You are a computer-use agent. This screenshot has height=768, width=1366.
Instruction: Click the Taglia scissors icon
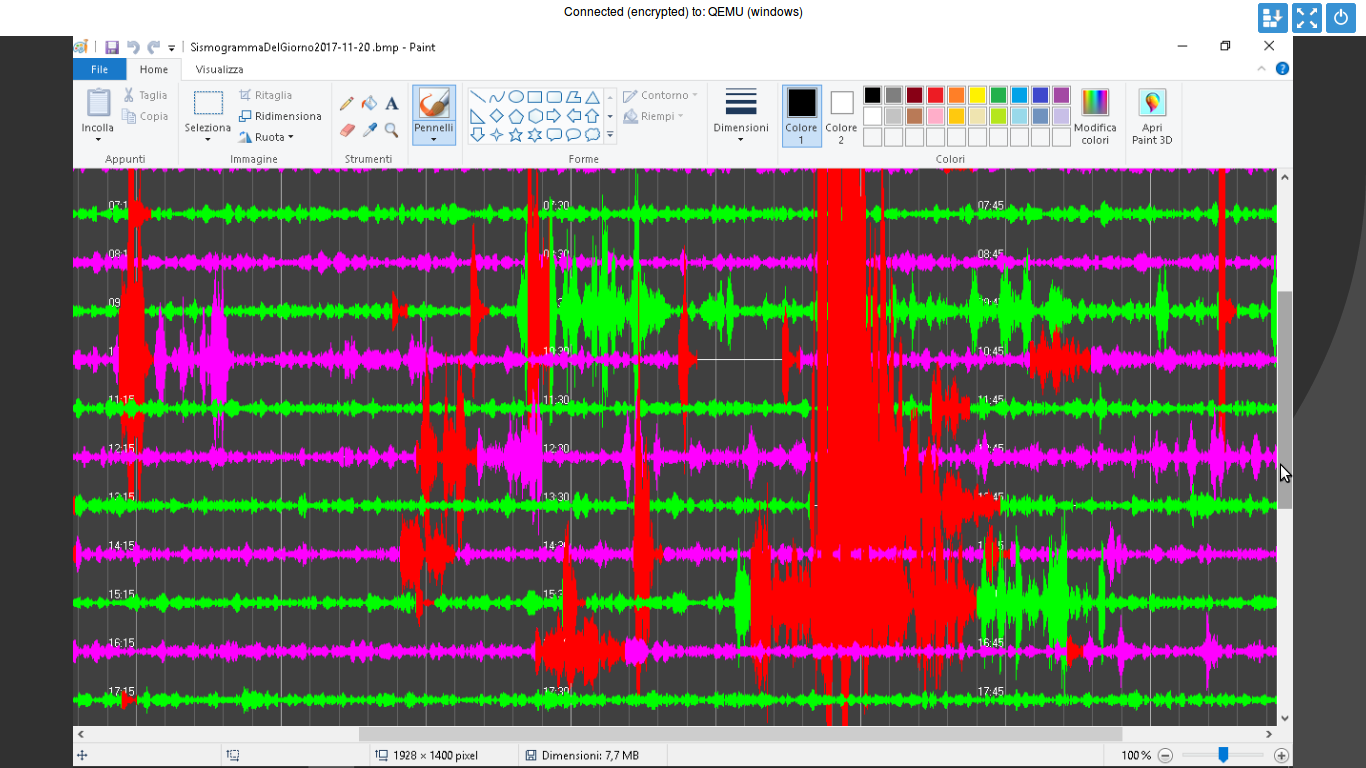click(x=129, y=95)
